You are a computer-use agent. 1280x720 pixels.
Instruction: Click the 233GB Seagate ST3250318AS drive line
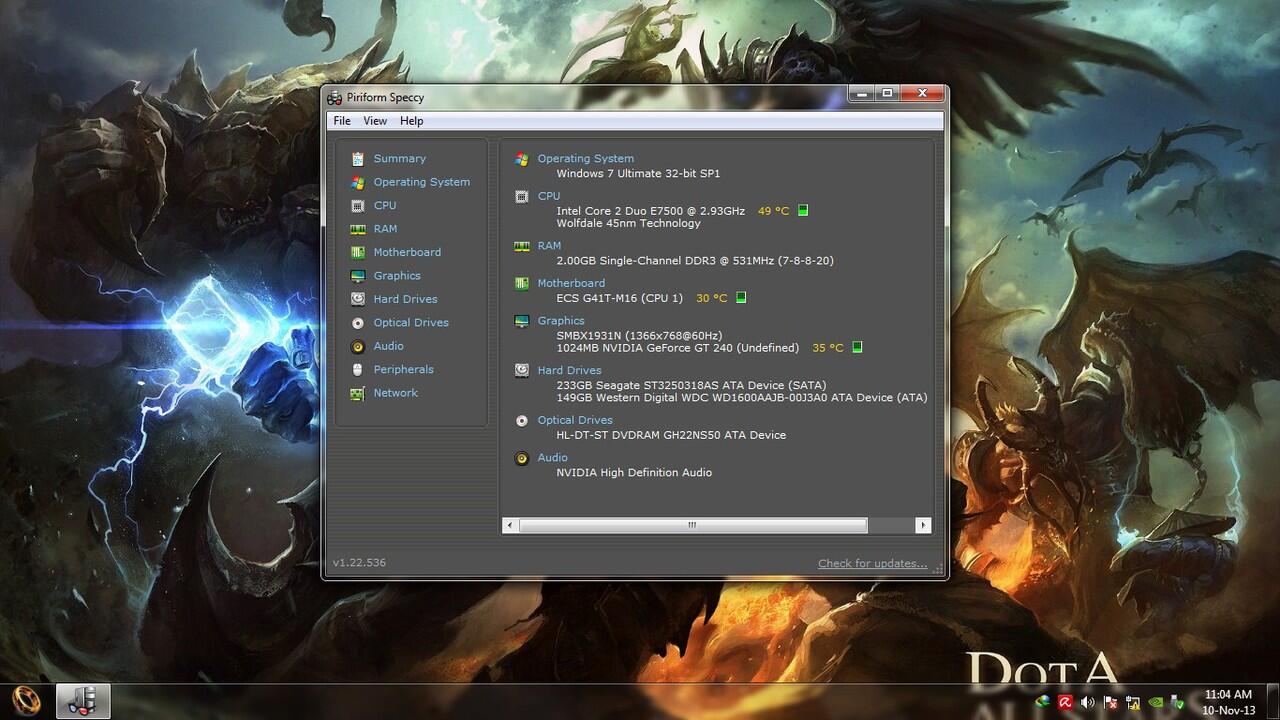tap(691, 385)
